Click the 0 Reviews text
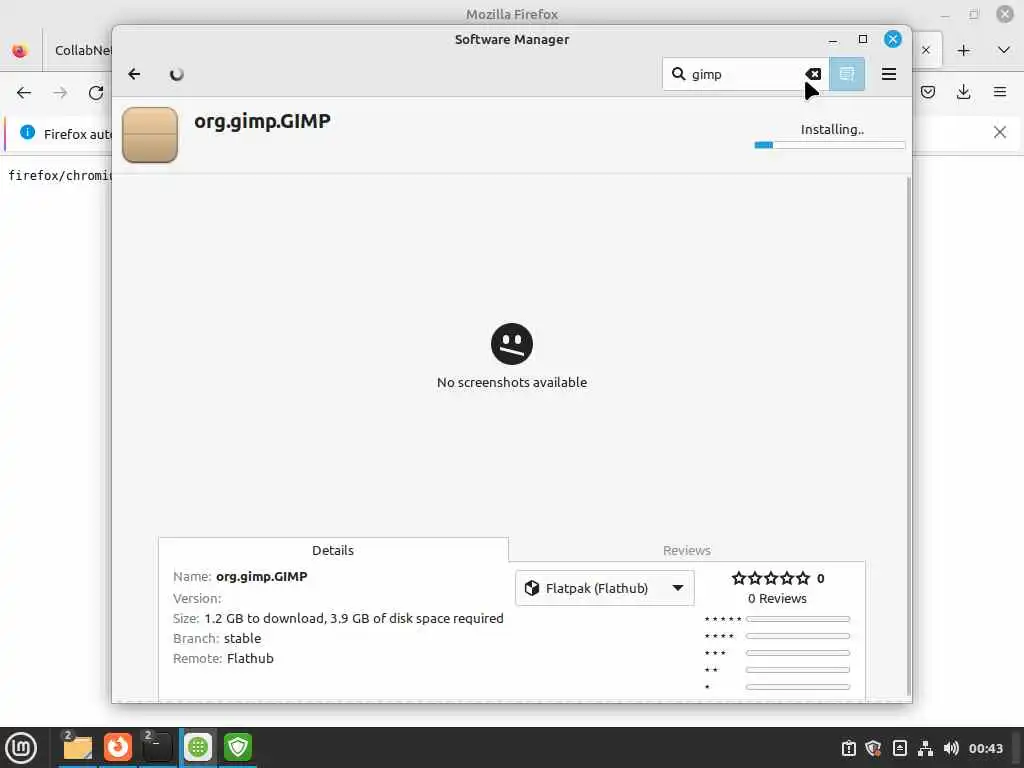1024x768 pixels. coord(777,598)
